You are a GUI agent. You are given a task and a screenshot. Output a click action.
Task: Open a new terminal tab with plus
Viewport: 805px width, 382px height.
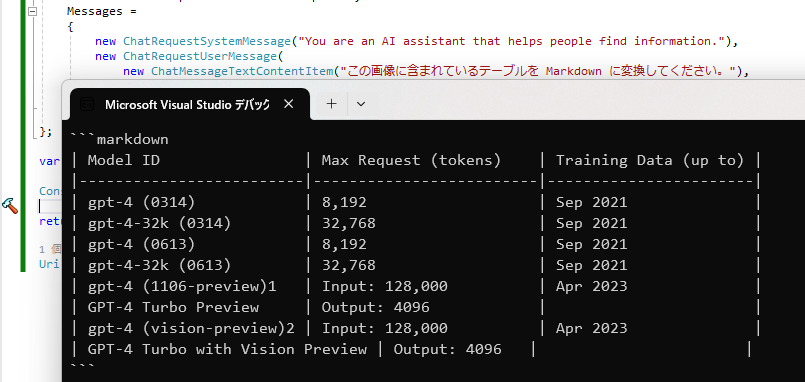pyautogui.click(x=332, y=104)
